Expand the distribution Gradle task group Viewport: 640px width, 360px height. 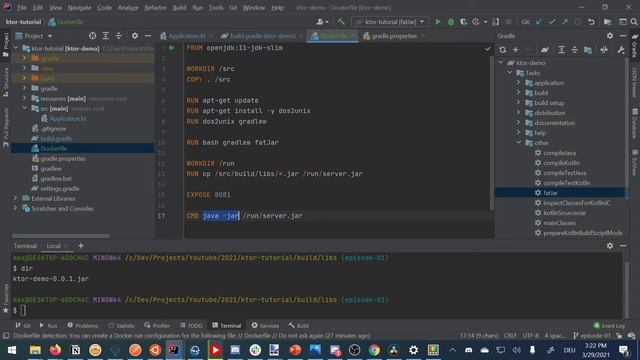[518, 113]
